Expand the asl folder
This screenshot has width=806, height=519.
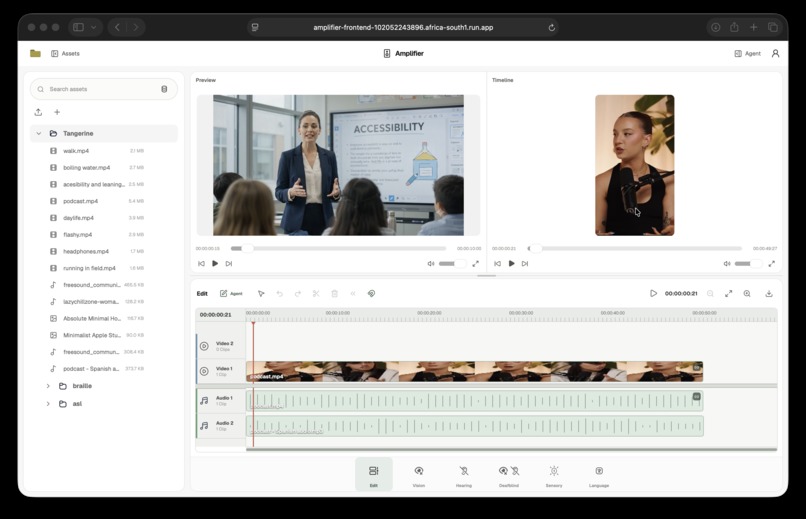(48, 404)
